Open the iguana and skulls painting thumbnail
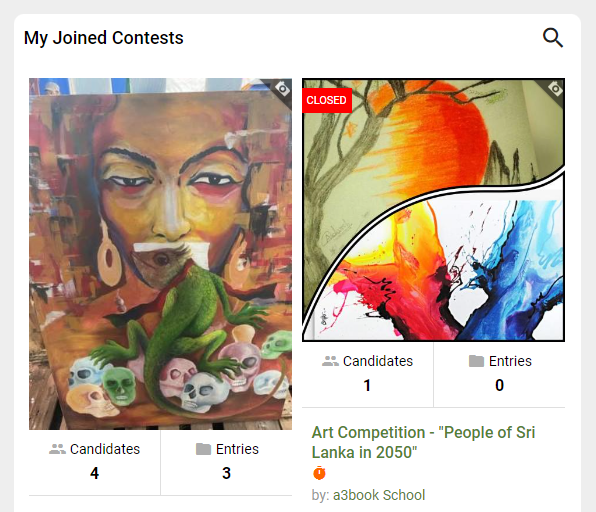 point(160,254)
